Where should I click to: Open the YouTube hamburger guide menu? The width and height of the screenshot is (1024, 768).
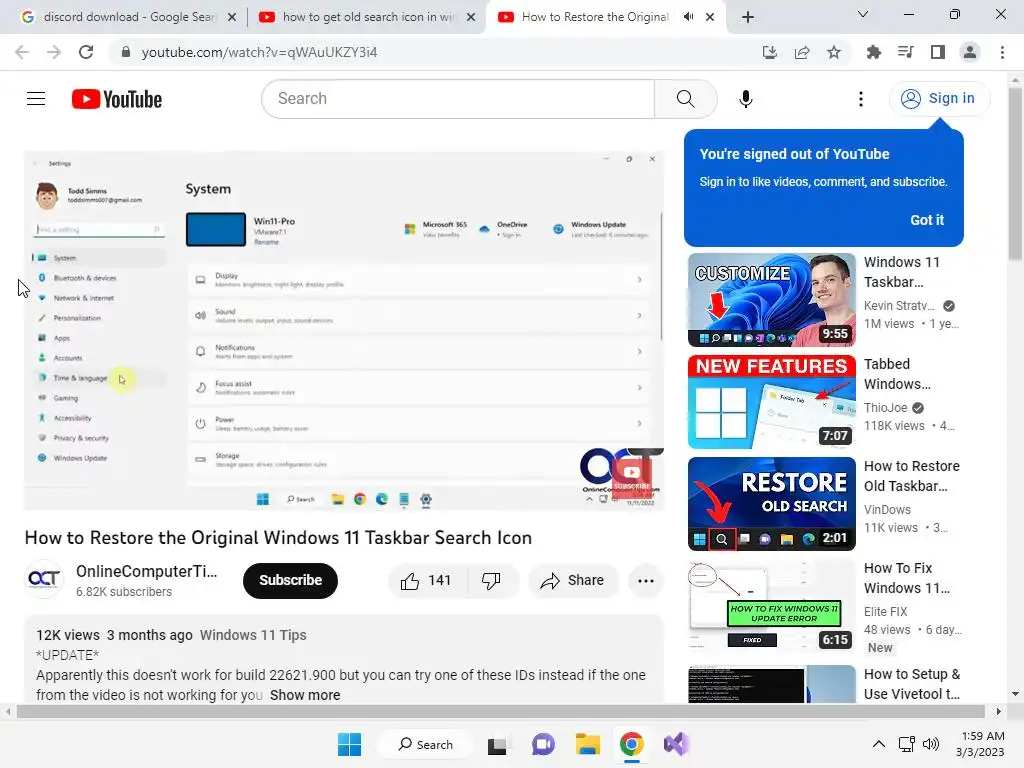pyautogui.click(x=36, y=99)
